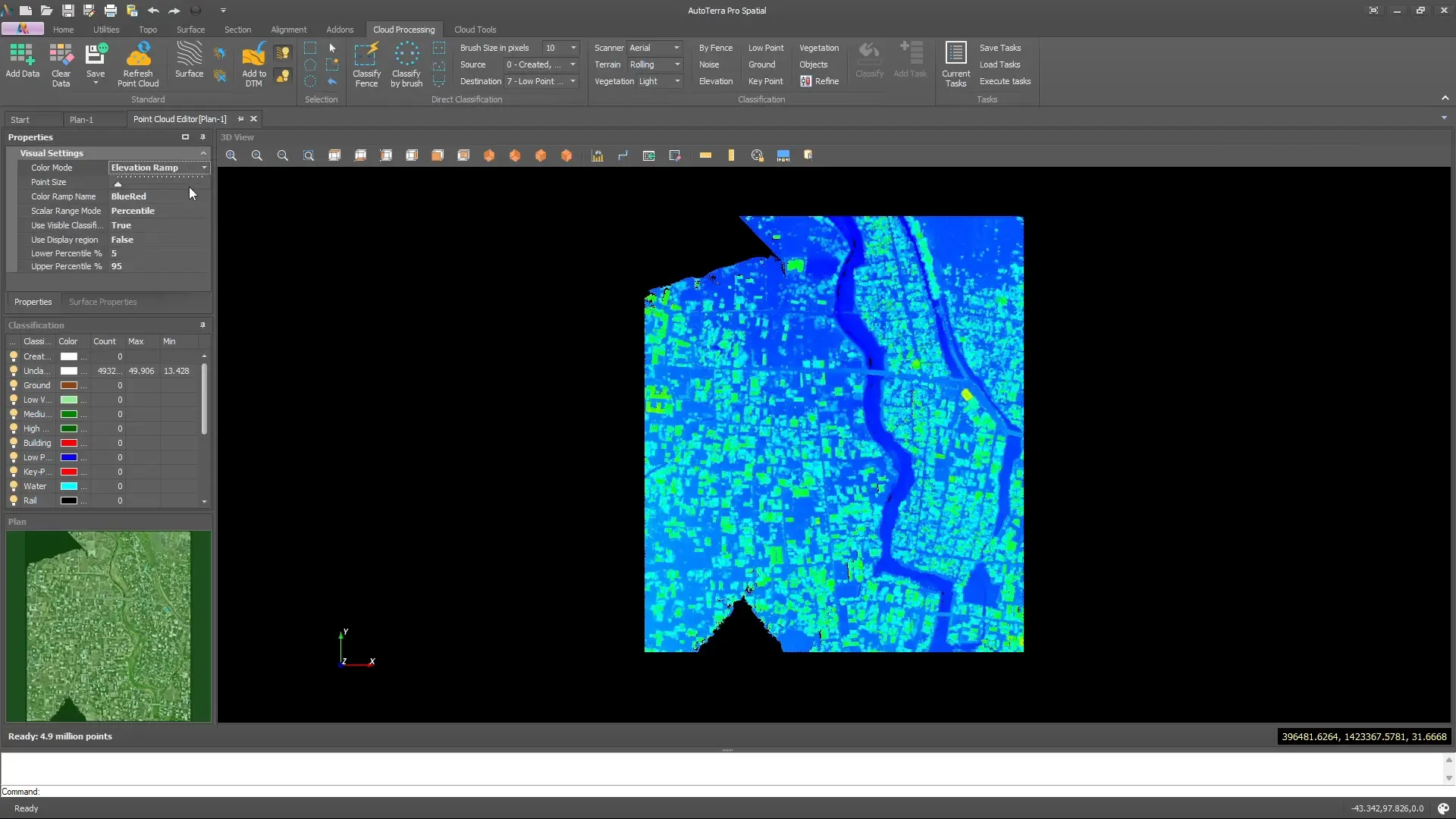The height and width of the screenshot is (819, 1456).
Task: Click Refresh Point Cloud icon
Action: pyautogui.click(x=138, y=65)
